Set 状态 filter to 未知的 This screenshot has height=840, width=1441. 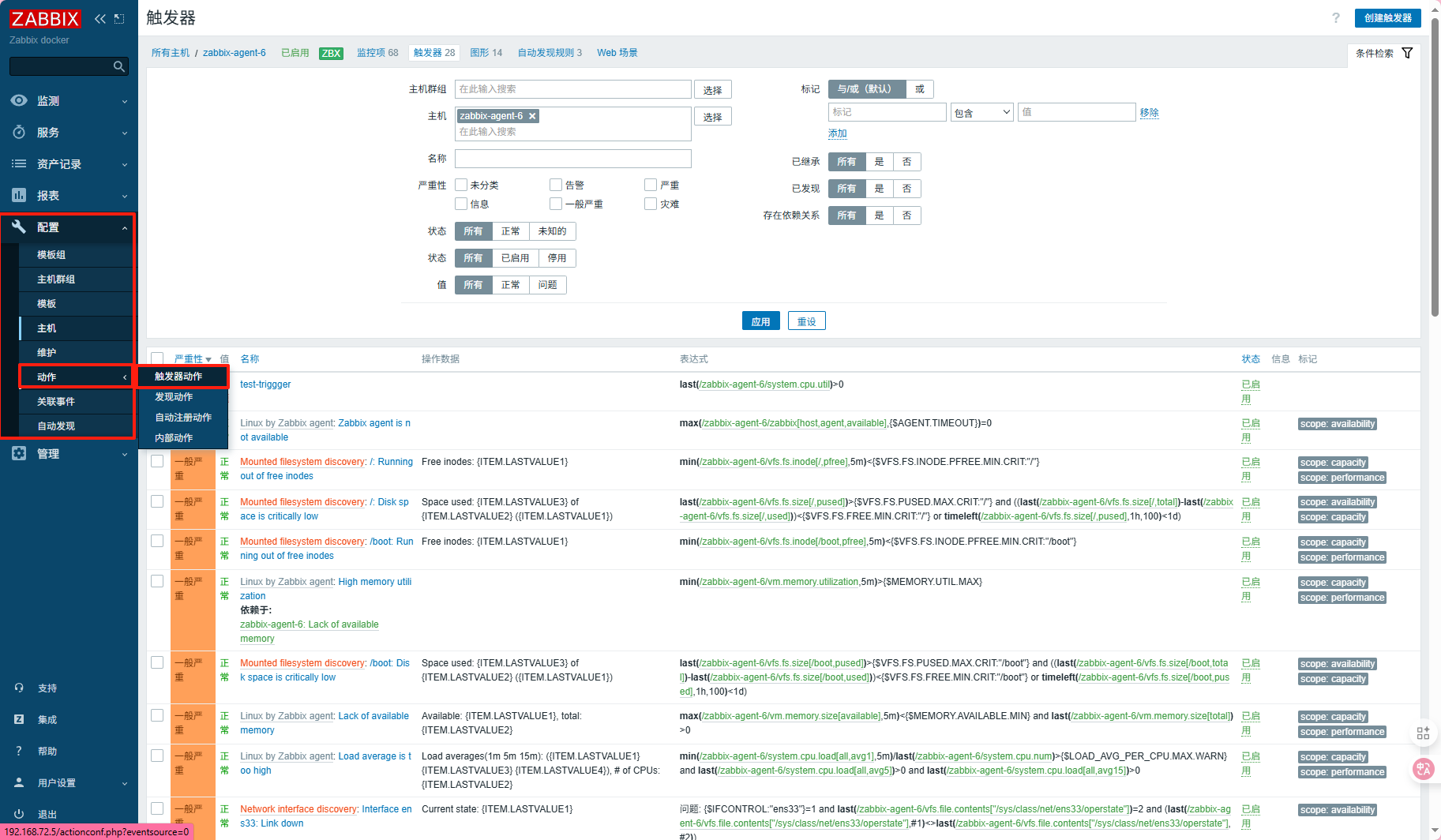pyautogui.click(x=552, y=231)
